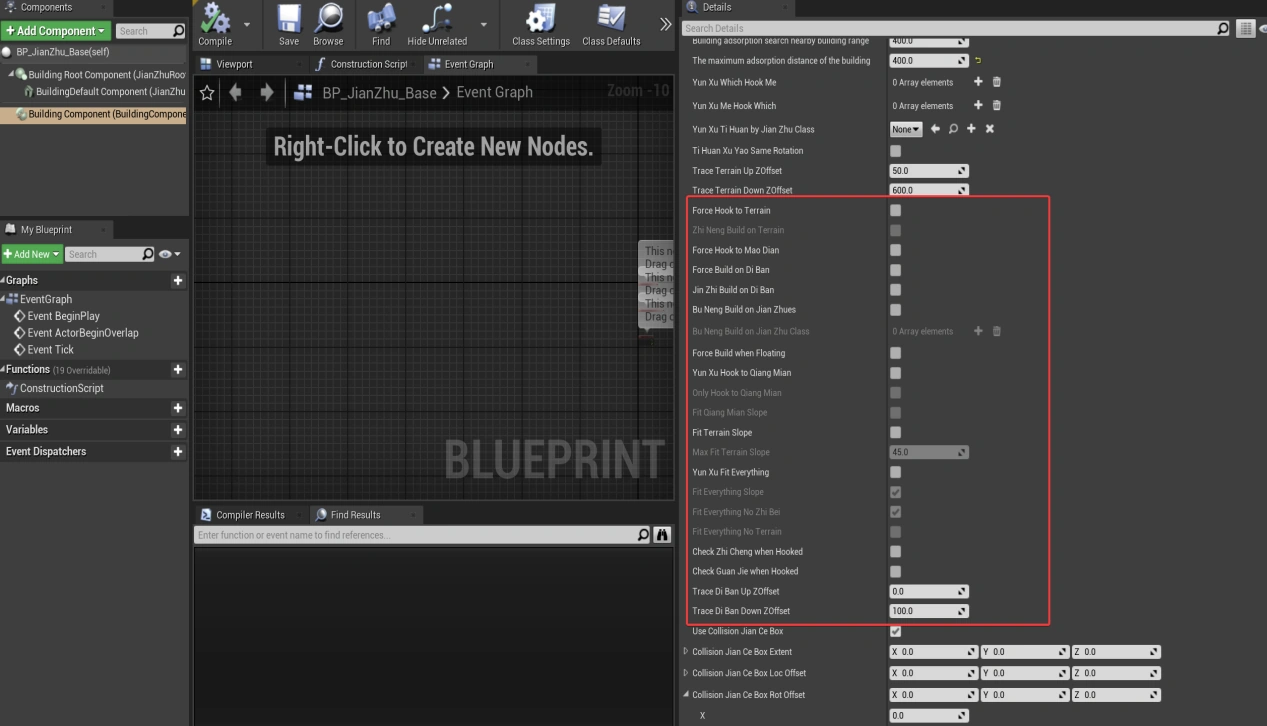Toggle Fit Terrain Slope checkbox
1267x726 pixels.
click(x=895, y=433)
